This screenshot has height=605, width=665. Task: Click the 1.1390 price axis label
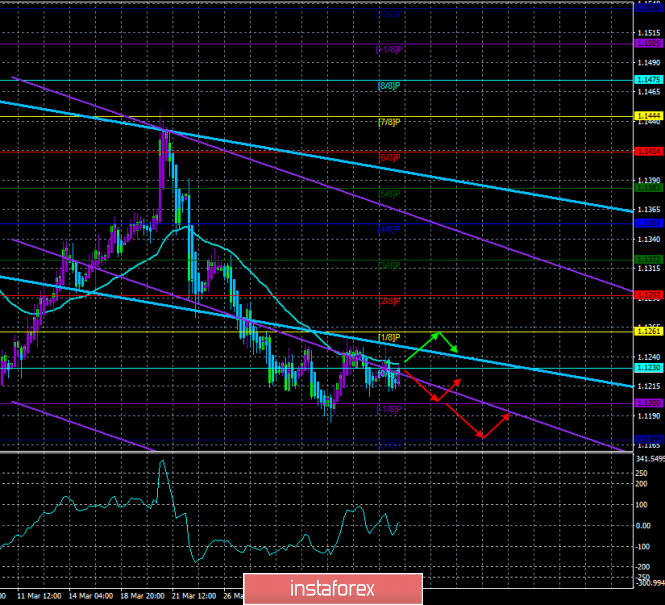pos(649,181)
